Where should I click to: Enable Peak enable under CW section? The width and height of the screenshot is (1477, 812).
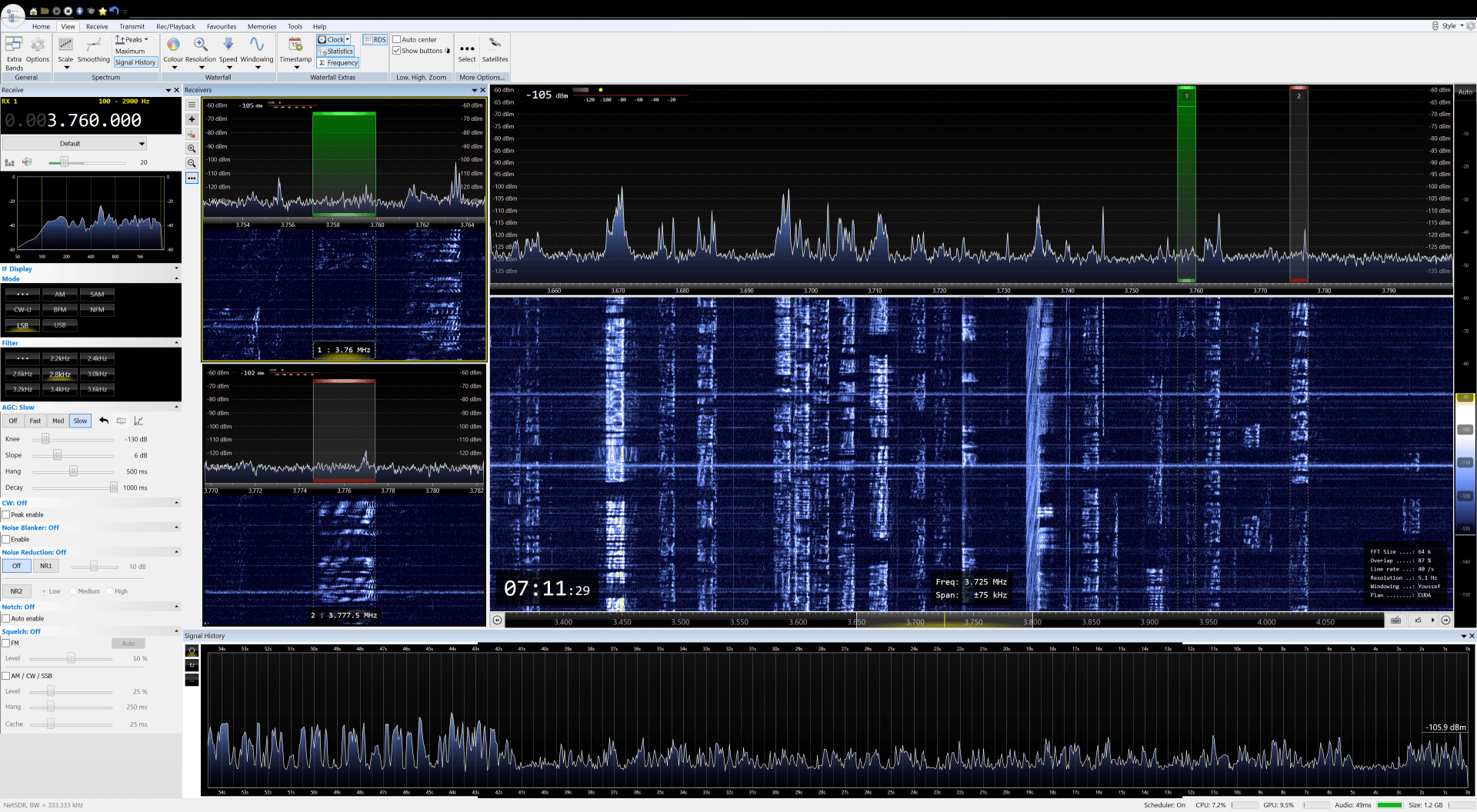pyautogui.click(x=6, y=514)
